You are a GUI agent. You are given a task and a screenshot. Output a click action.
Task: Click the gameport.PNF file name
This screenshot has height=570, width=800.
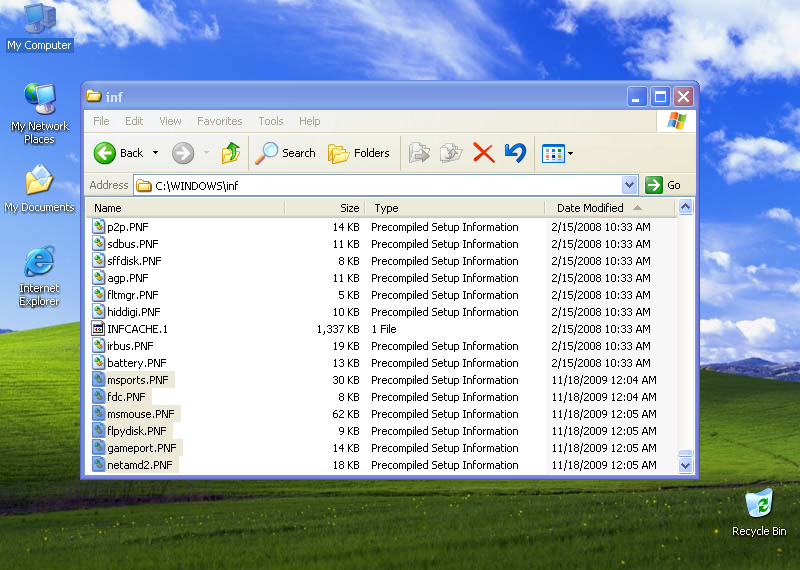(x=142, y=448)
